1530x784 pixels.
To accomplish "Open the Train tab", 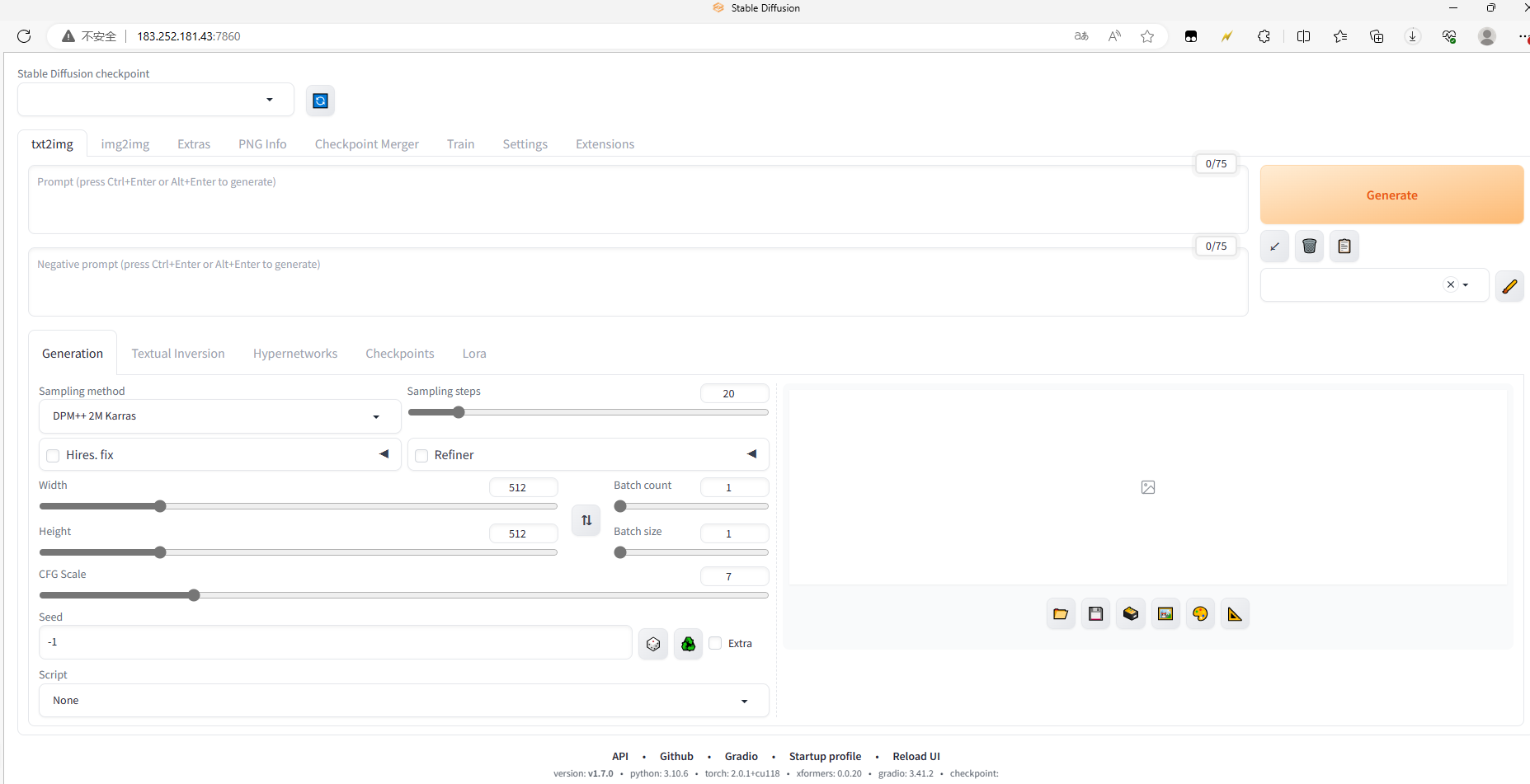I will pyautogui.click(x=461, y=144).
